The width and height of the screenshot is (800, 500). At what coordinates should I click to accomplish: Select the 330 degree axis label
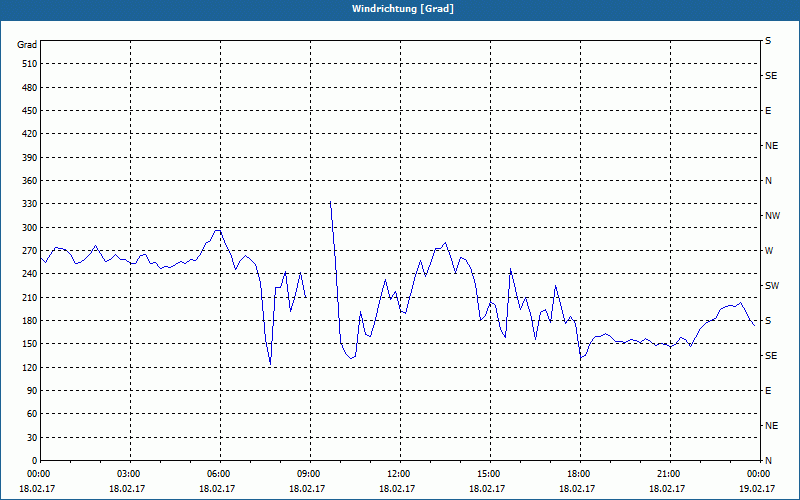click(30, 204)
